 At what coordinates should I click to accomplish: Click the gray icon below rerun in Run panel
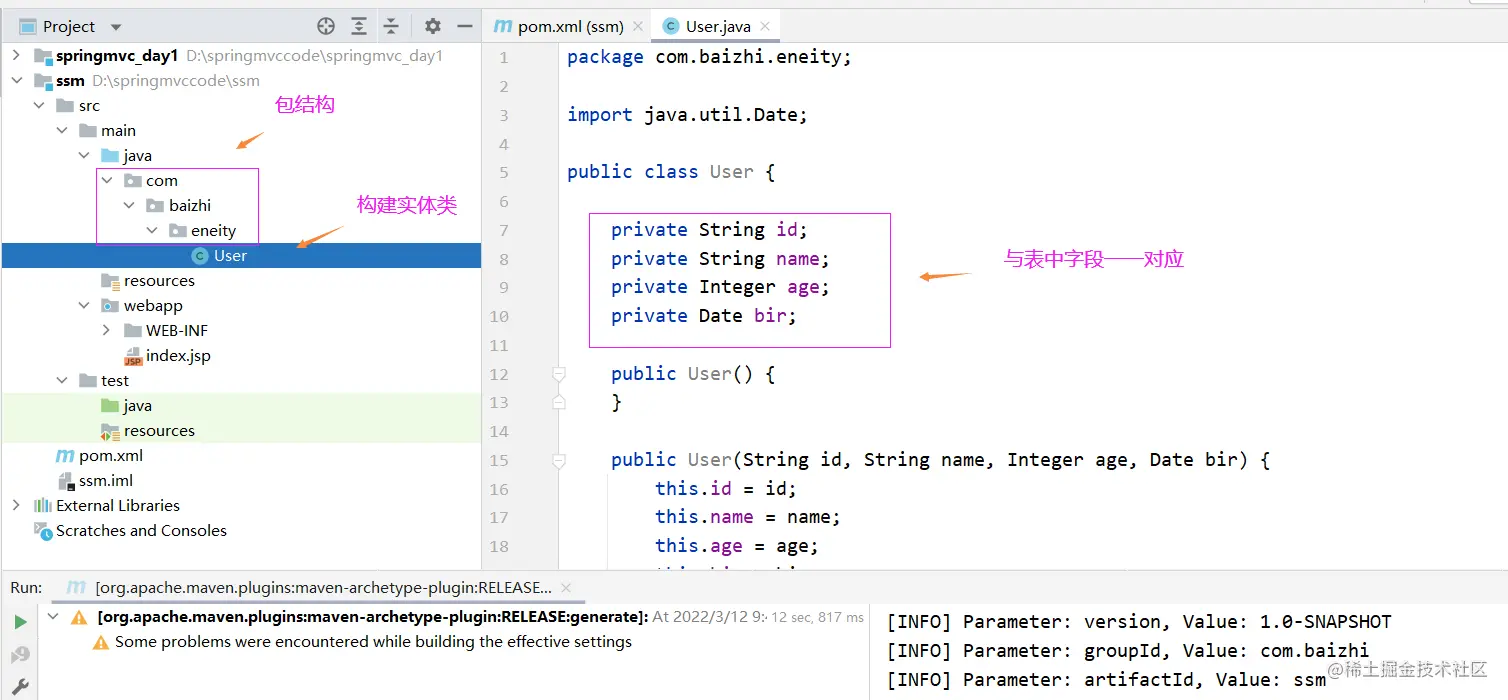19,655
